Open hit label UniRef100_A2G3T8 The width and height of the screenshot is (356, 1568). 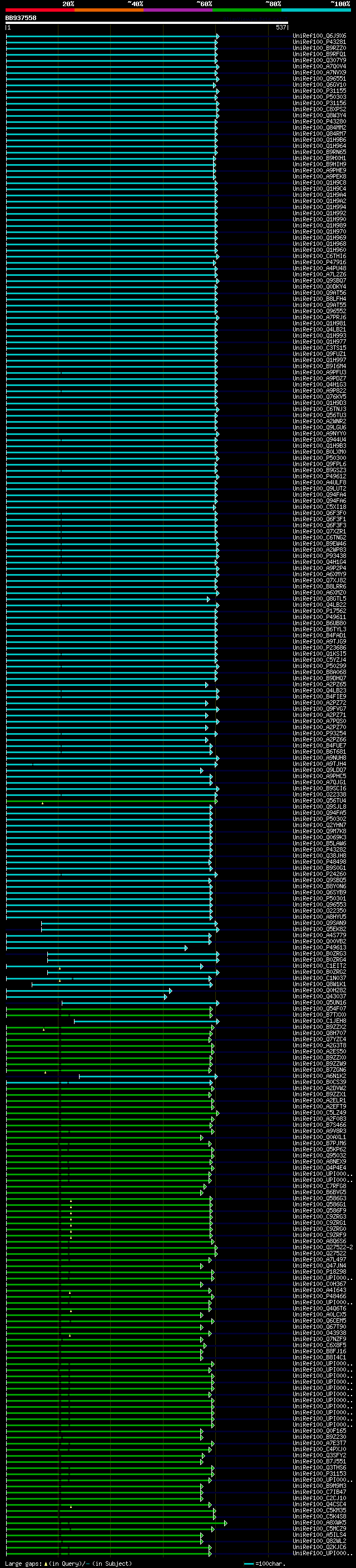pos(319,1045)
